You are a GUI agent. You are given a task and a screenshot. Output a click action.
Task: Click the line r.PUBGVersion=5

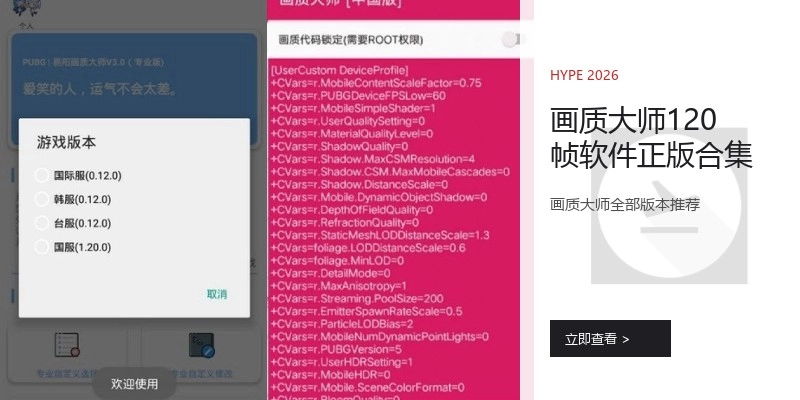pos(336,349)
